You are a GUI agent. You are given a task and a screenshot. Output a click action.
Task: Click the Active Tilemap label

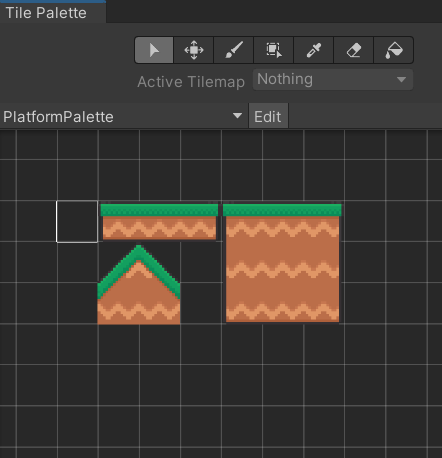191,82
